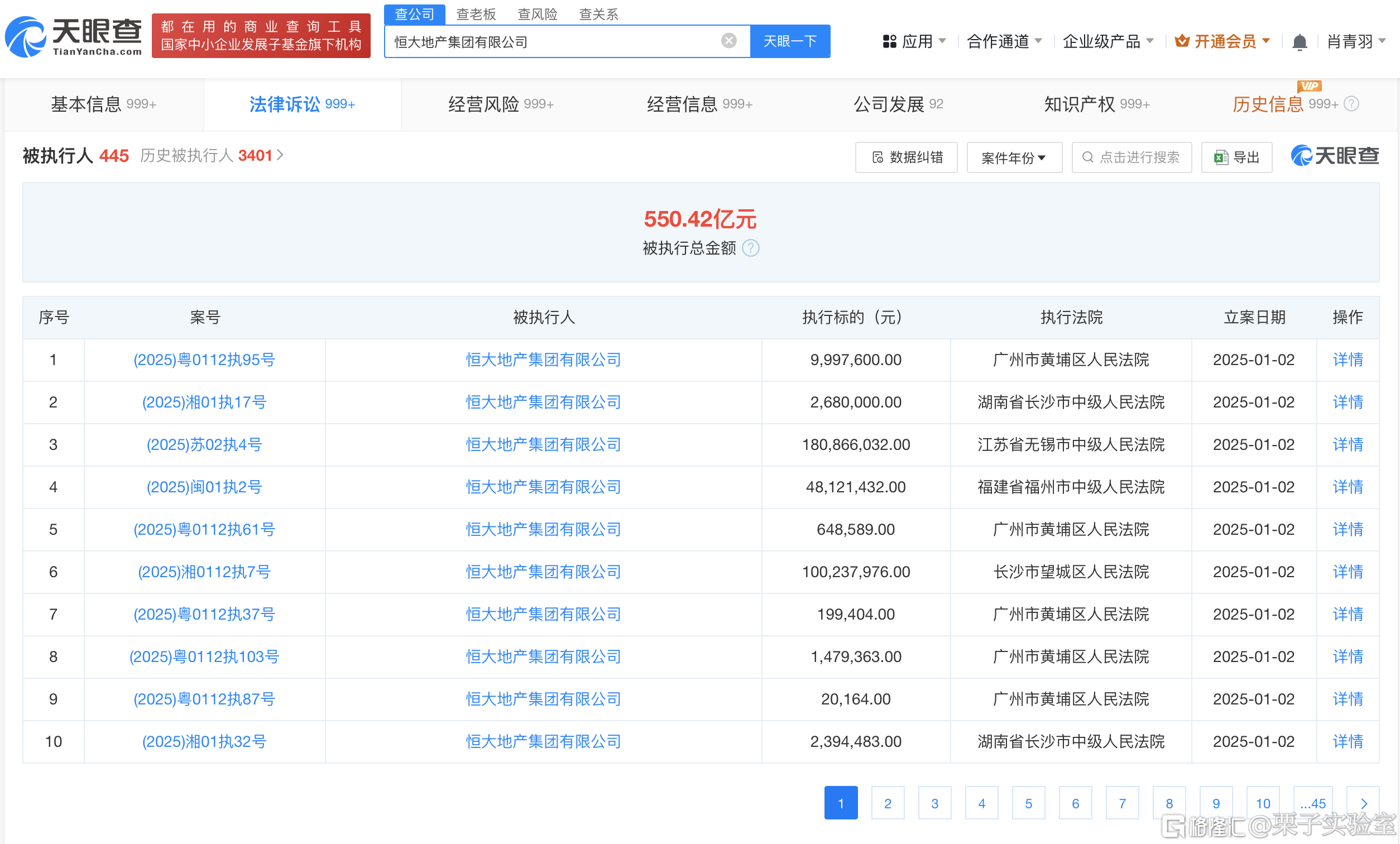Open case (2025)苏02执4号
This screenshot has height=844, width=1400.
204,444
